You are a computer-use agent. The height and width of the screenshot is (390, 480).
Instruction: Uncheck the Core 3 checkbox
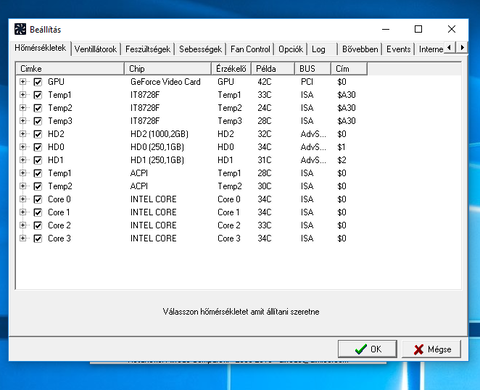(38, 239)
